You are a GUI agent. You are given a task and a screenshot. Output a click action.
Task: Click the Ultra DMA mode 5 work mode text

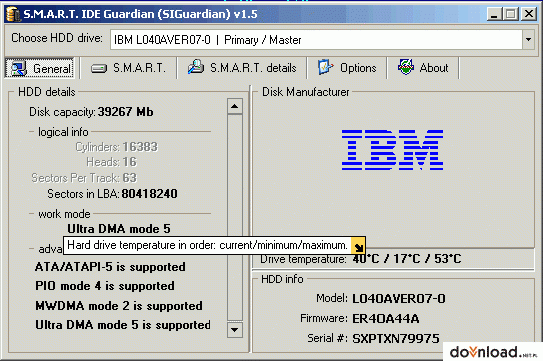click(x=119, y=229)
